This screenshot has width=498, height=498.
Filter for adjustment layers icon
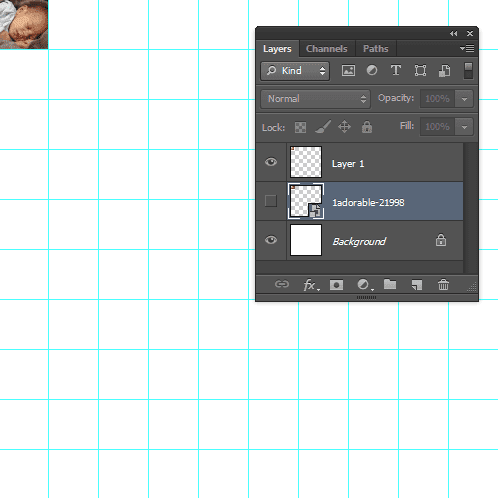(x=372, y=71)
